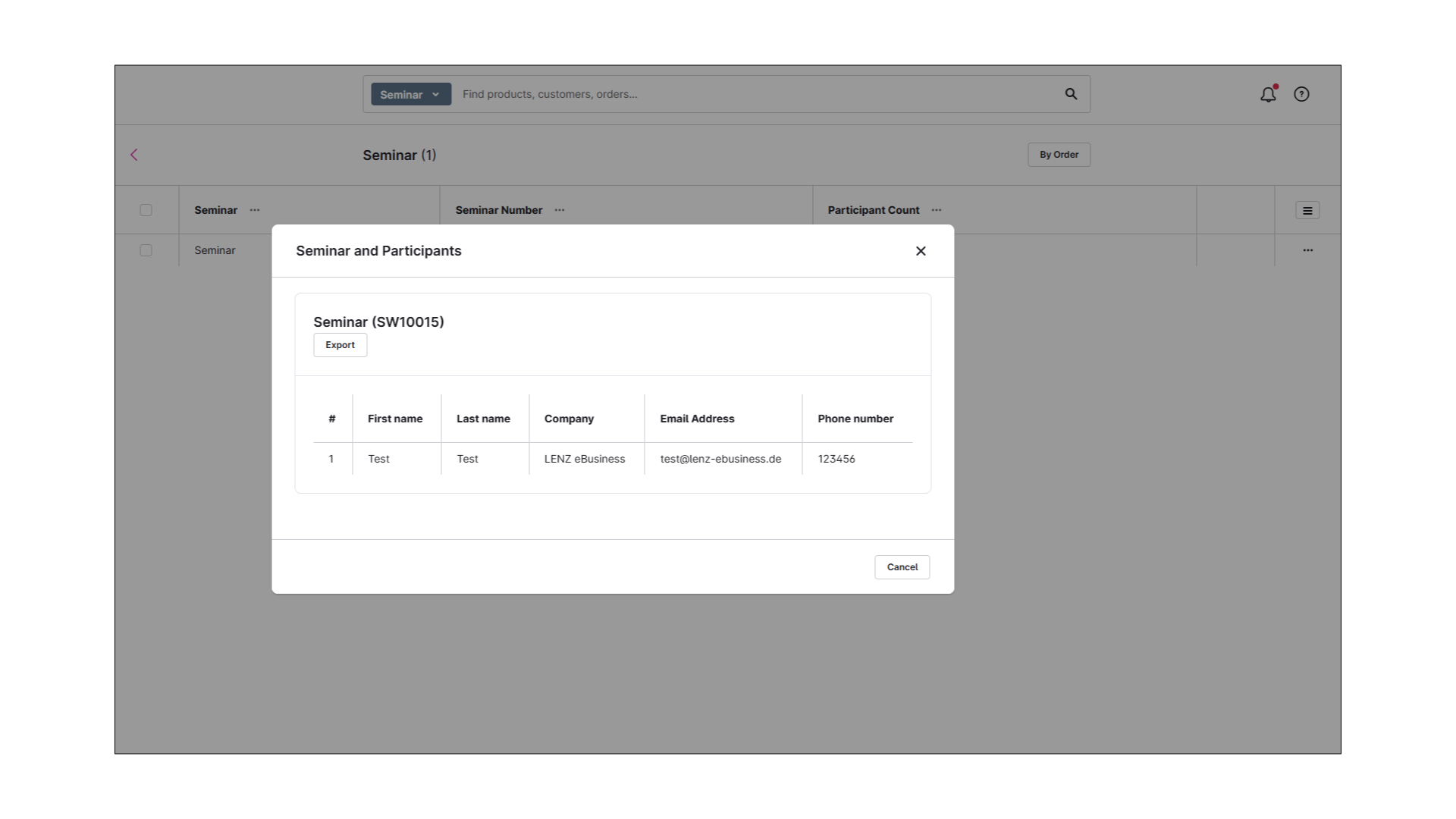This screenshot has height=819, width=1456.
Task: Go back using the left arrow
Action: (134, 155)
